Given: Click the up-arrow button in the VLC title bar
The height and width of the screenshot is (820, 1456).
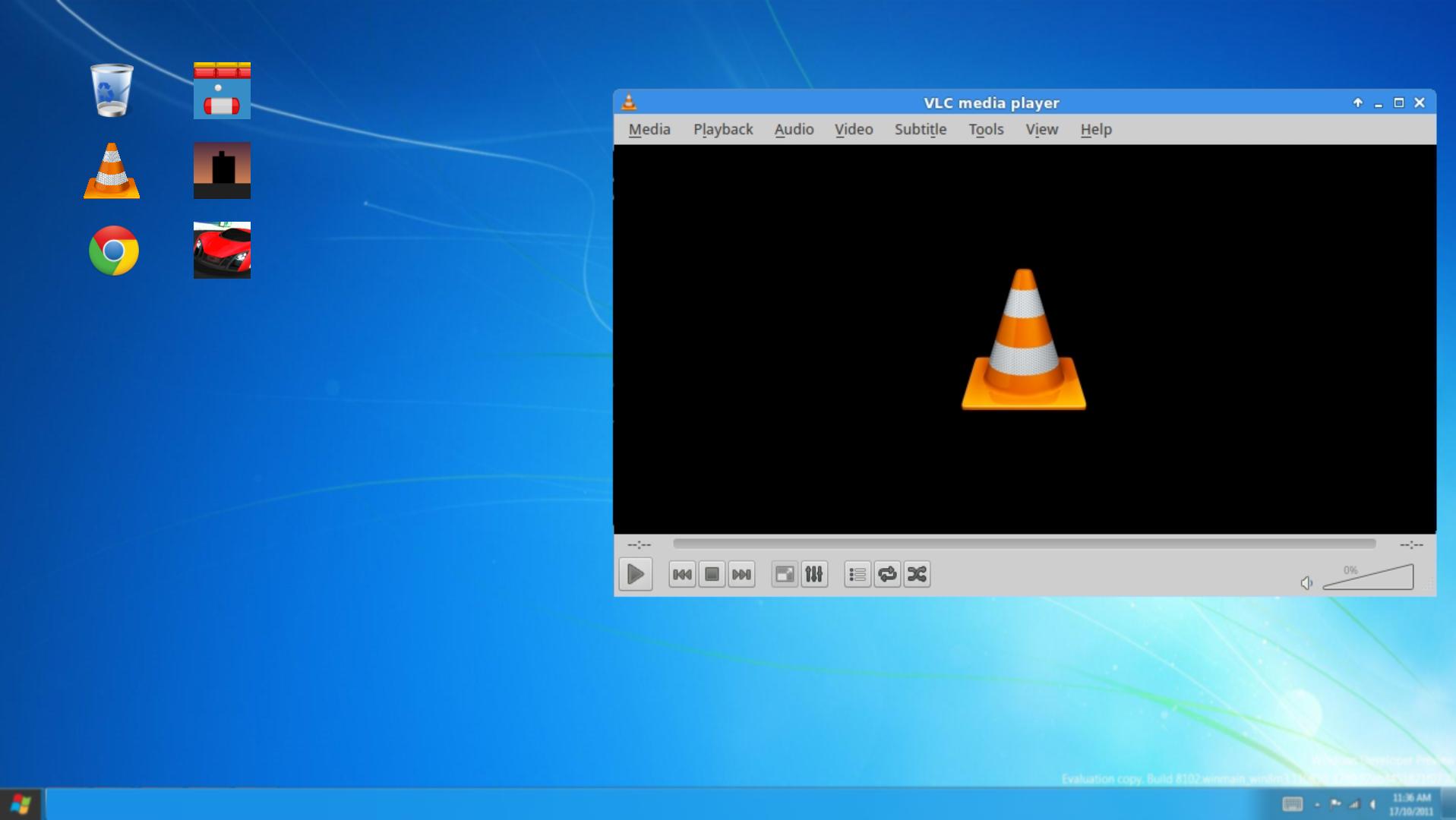Looking at the screenshot, I should tap(1358, 102).
